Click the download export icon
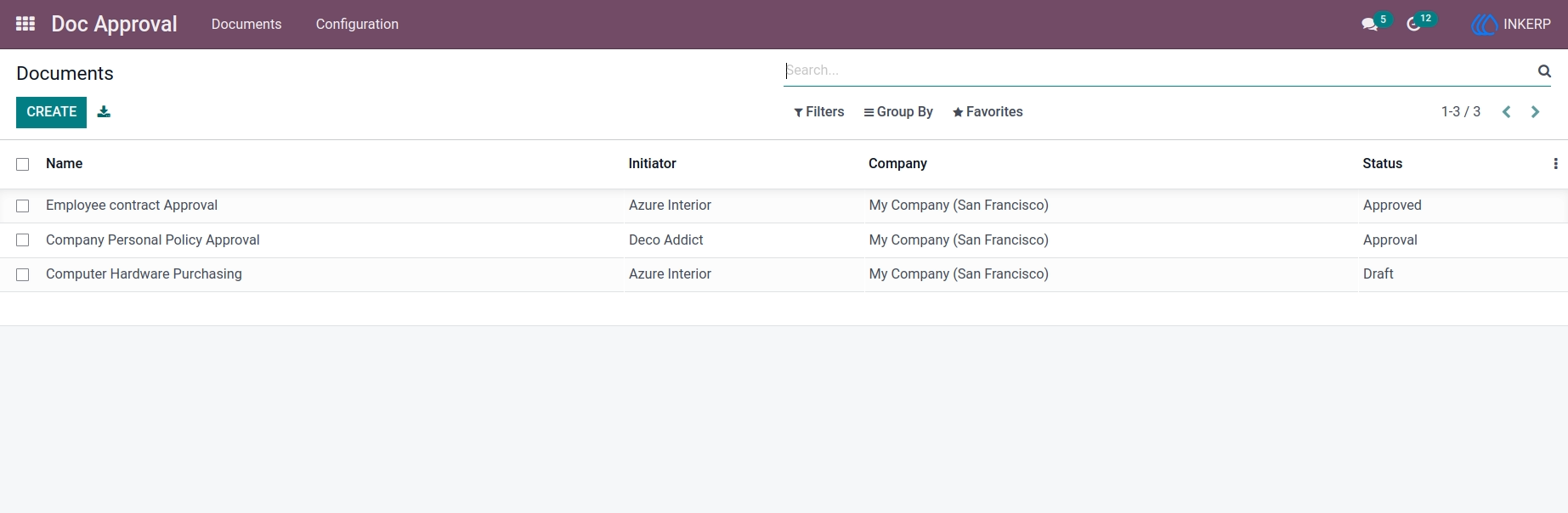Viewport: 1568px width, 513px height. tap(104, 112)
